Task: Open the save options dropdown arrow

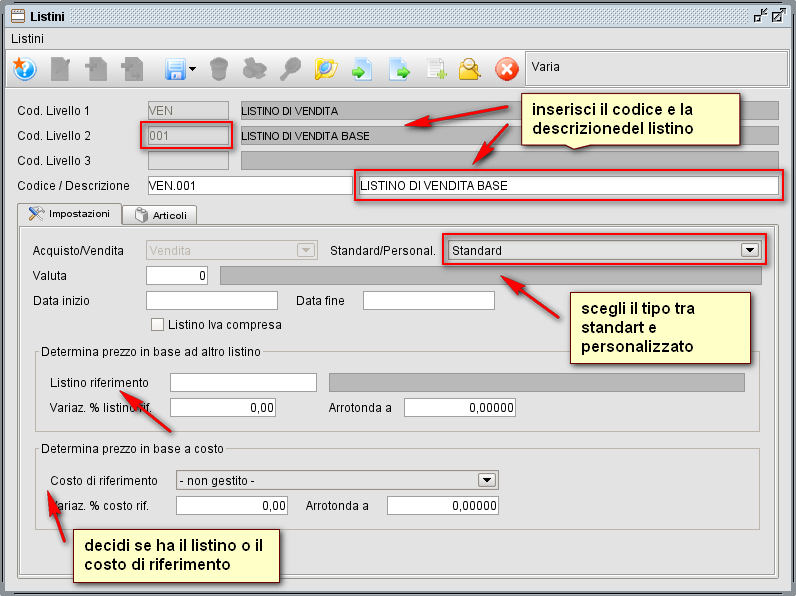Action: (192, 69)
